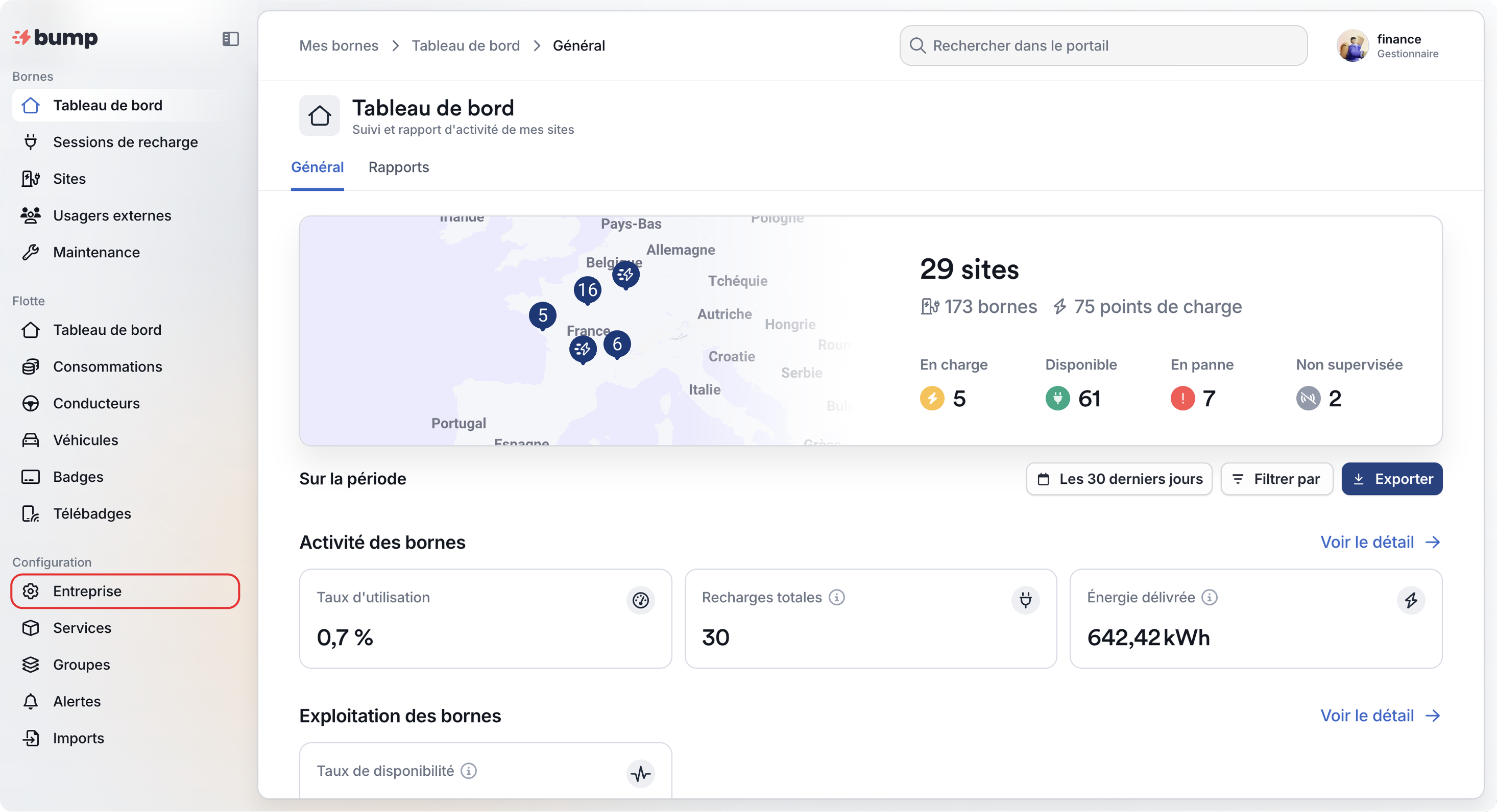Screen dimensions: 1497x812
Task: Click the Maintenance wrench icon
Action: (x=31, y=252)
